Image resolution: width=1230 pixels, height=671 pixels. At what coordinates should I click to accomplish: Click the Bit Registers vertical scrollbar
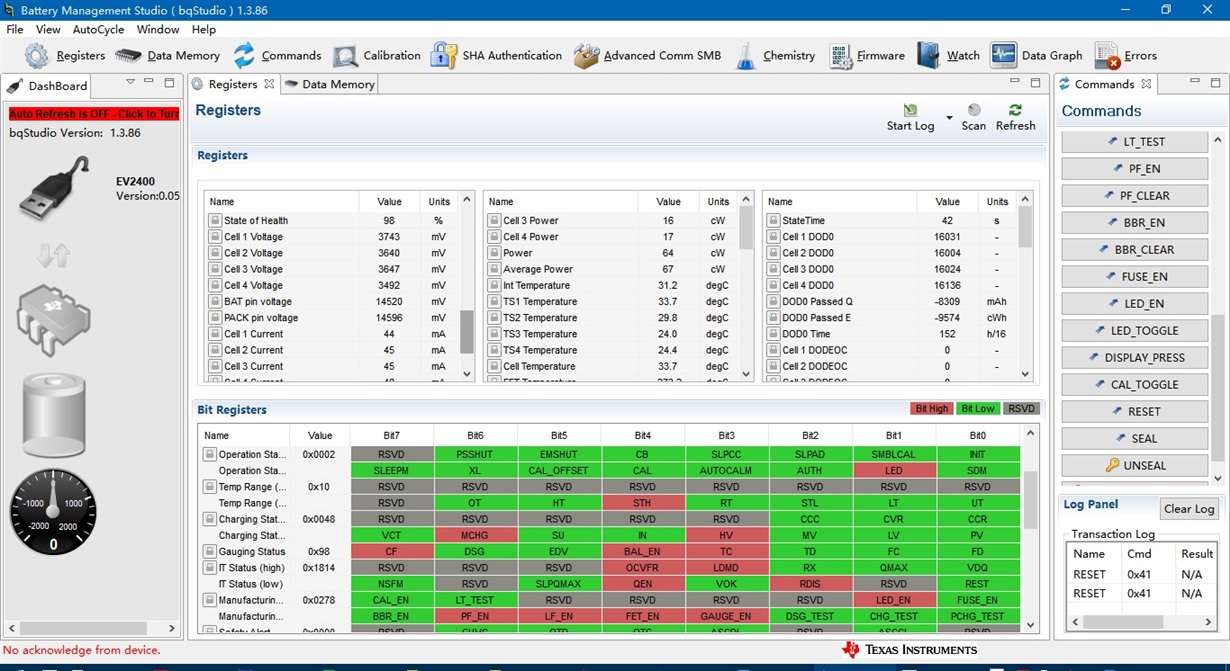pos(1031,500)
